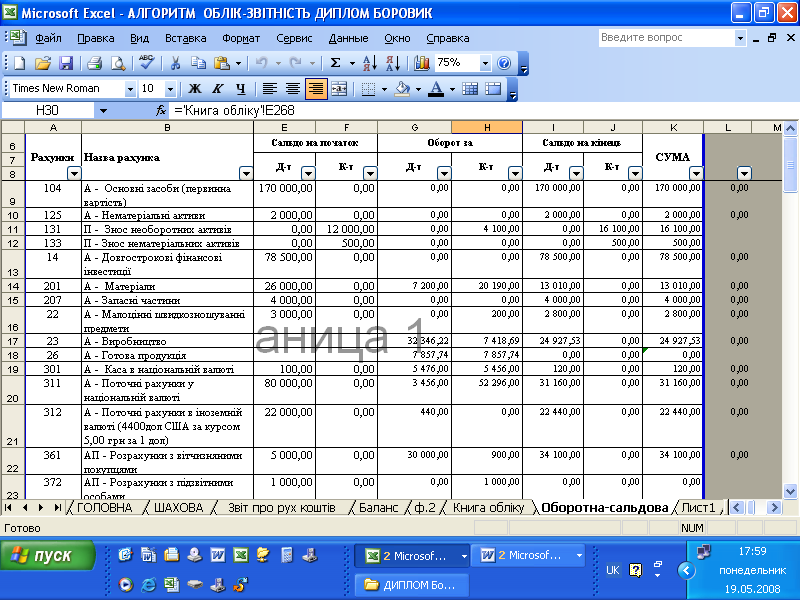Open the ДИПЛОМ Бо... taskbar folder button
The width and height of the screenshot is (800, 600).
[x=412, y=584]
